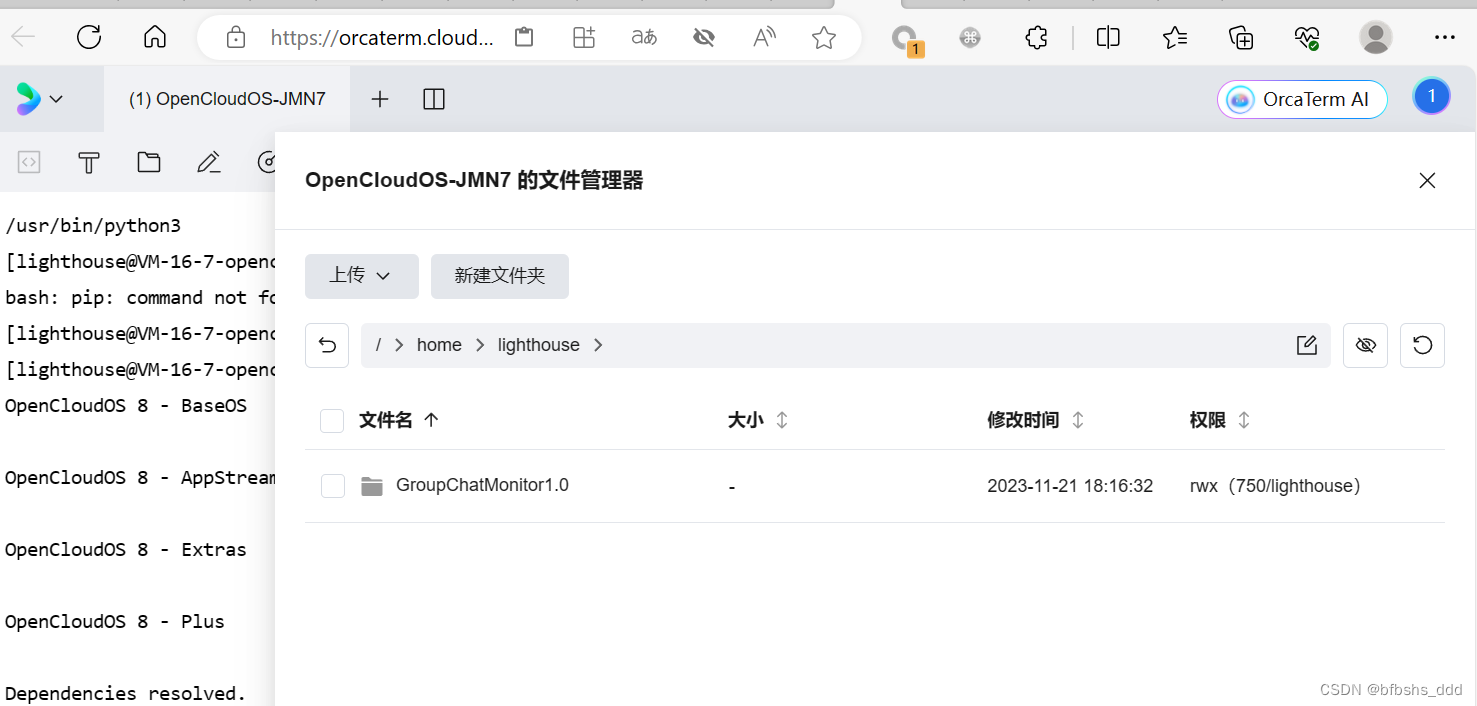
Task: Navigate to the home path segment
Action: (x=439, y=345)
